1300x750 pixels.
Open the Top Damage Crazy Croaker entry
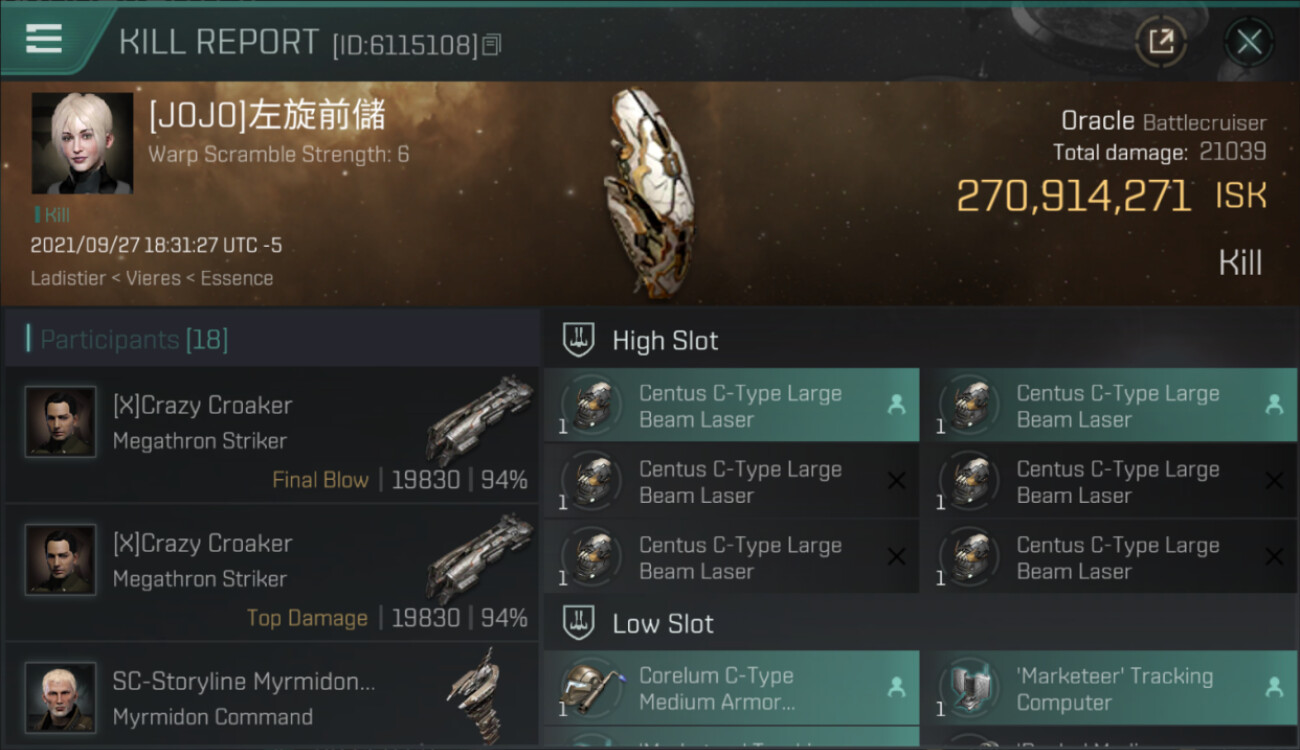pyautogui.click(x=272, y=574)
